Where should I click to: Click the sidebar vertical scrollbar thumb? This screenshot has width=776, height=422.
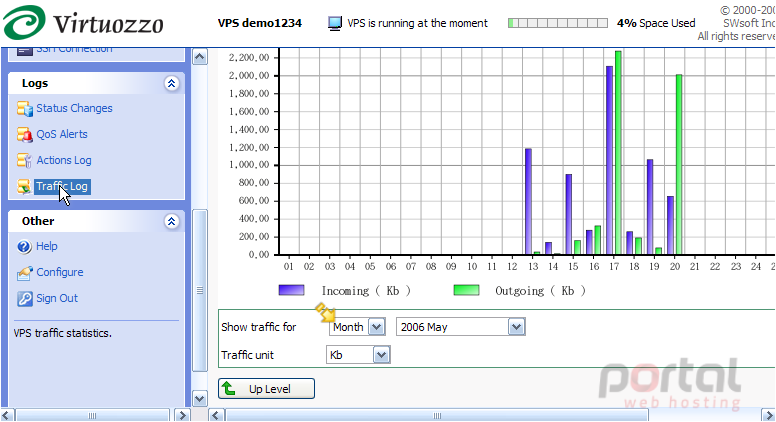pos(199,290)
